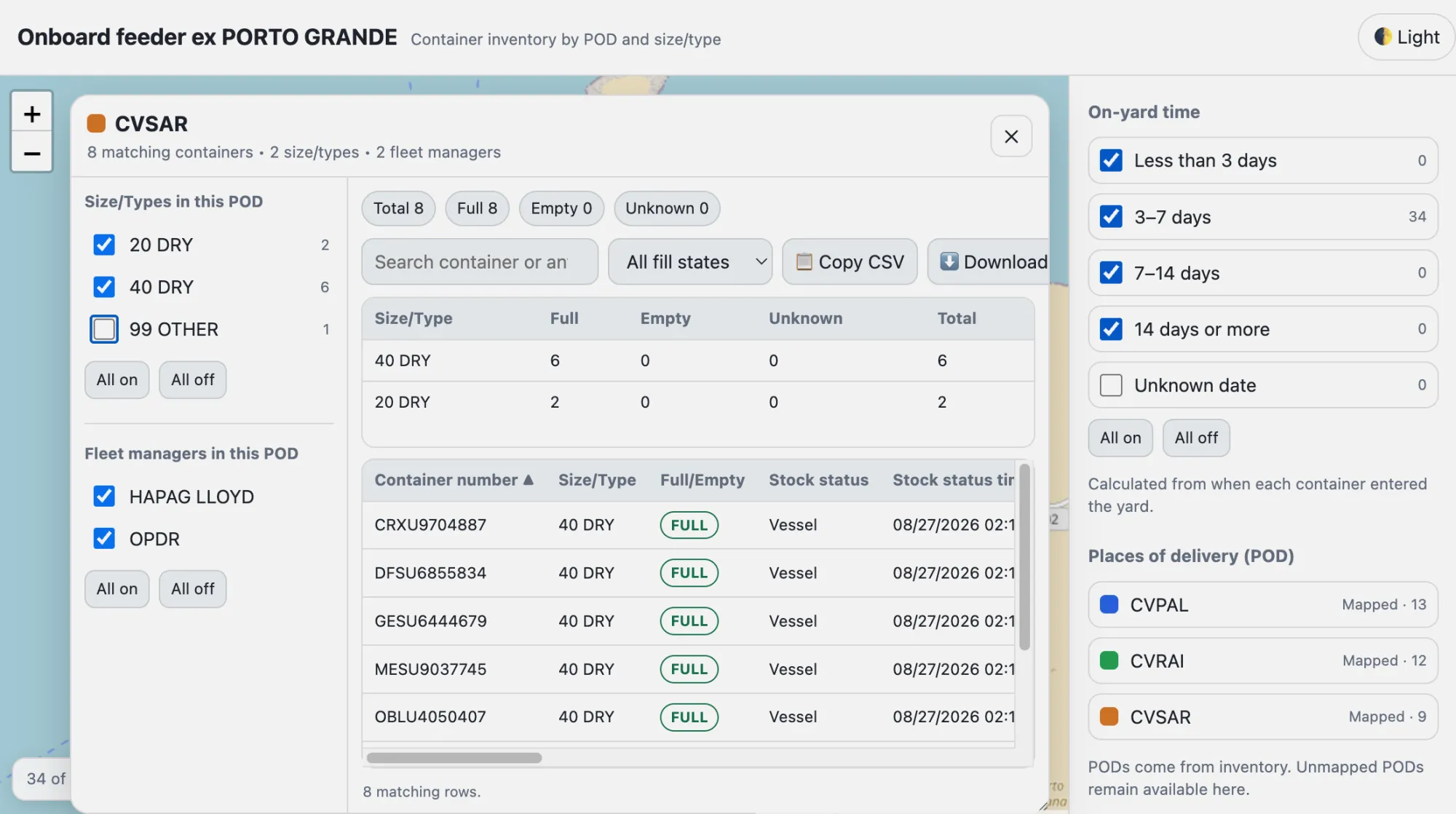
Task: Select container row OBLU4050407
Action: [x=689, y=716]
